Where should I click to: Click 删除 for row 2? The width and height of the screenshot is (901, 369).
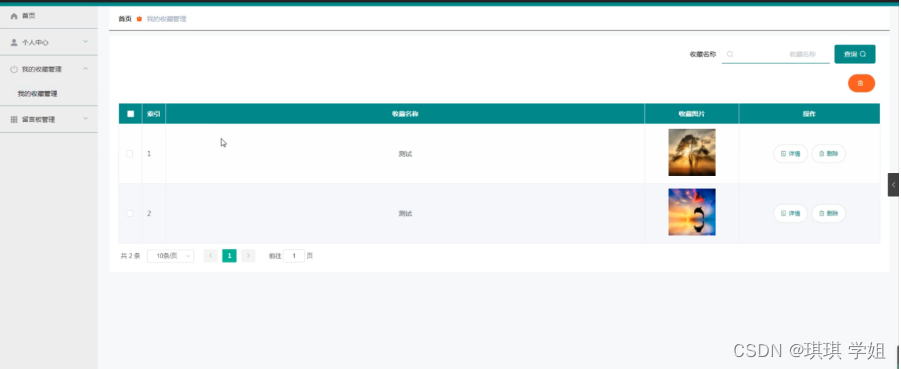tap(829, 213)
